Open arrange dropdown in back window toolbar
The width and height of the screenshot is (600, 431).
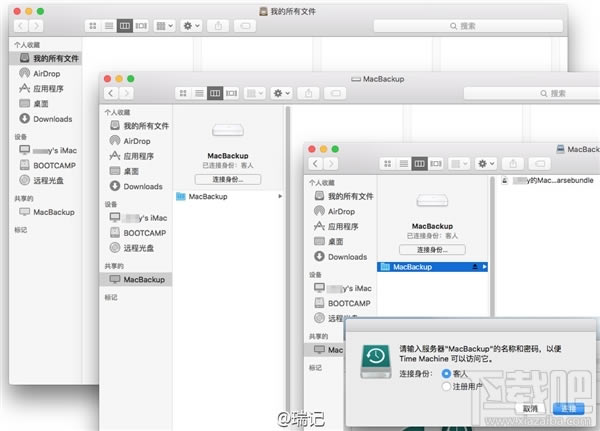tap(165, 26)
